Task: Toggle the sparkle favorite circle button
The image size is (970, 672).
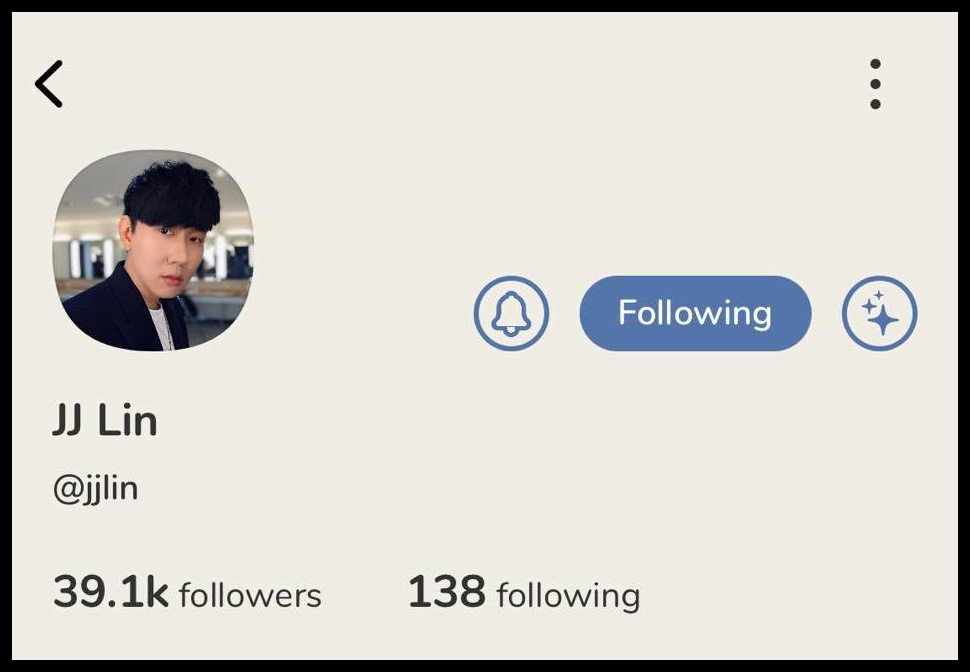Action: point(879,313)
